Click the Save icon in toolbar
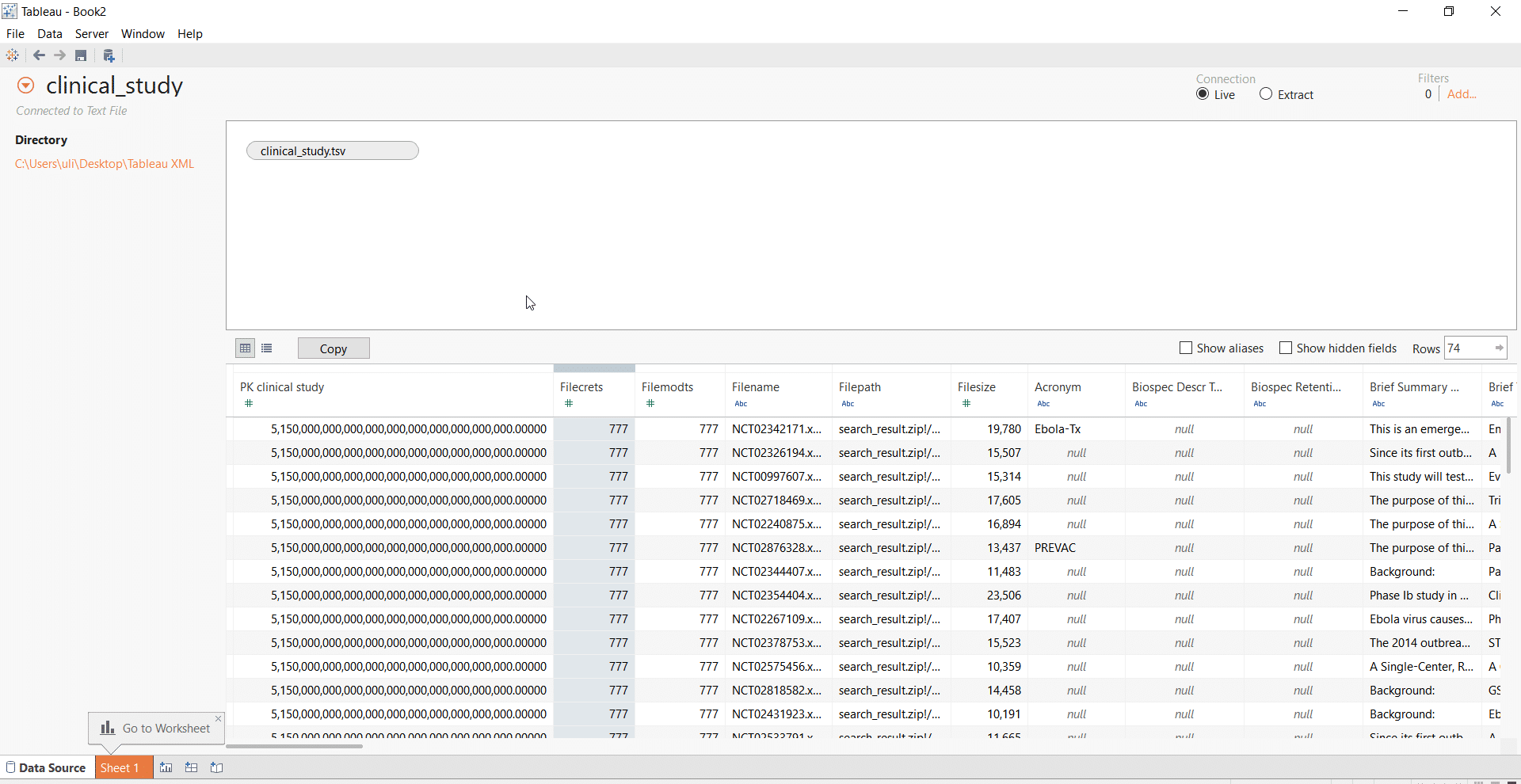The width and height of the screenshot is (1521, 784). click(81, 55)
